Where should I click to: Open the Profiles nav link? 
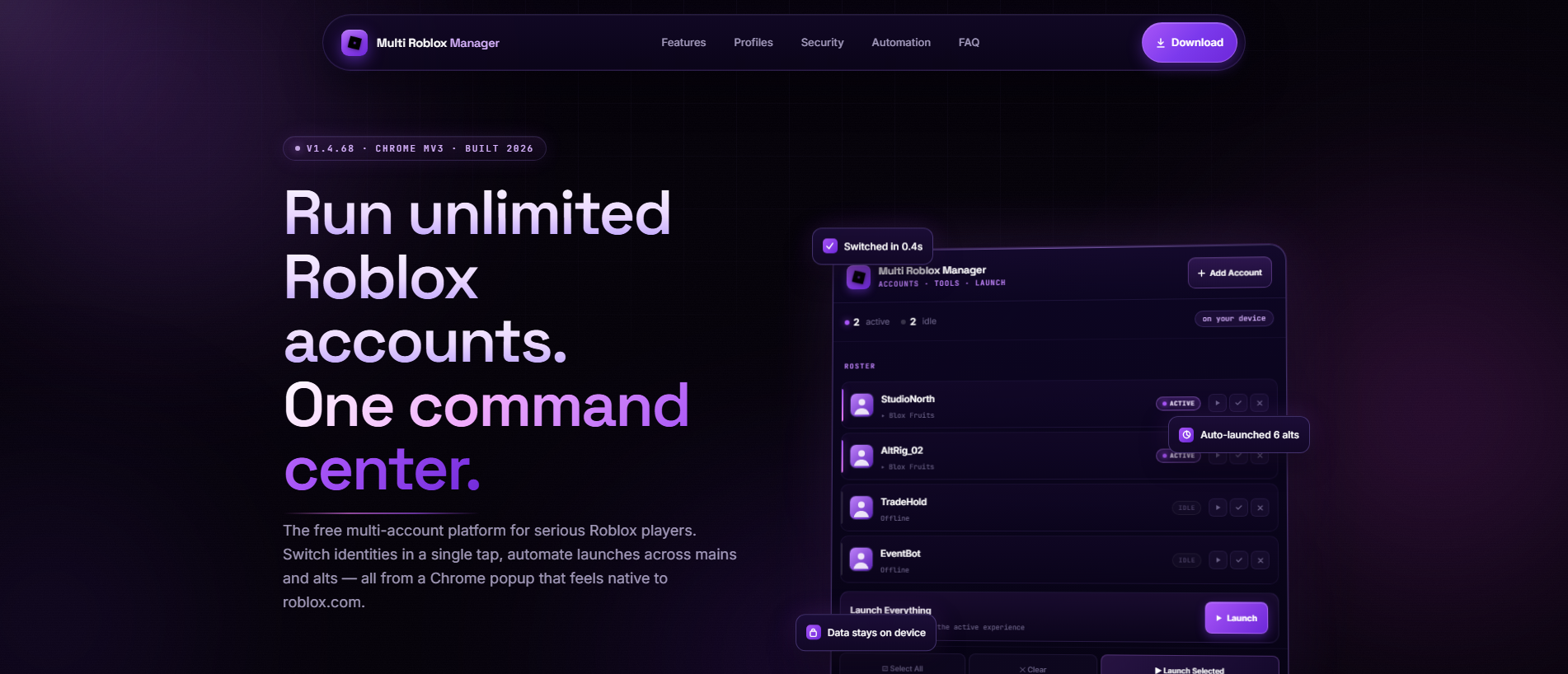pyautogui.click(x=753, y=43)
